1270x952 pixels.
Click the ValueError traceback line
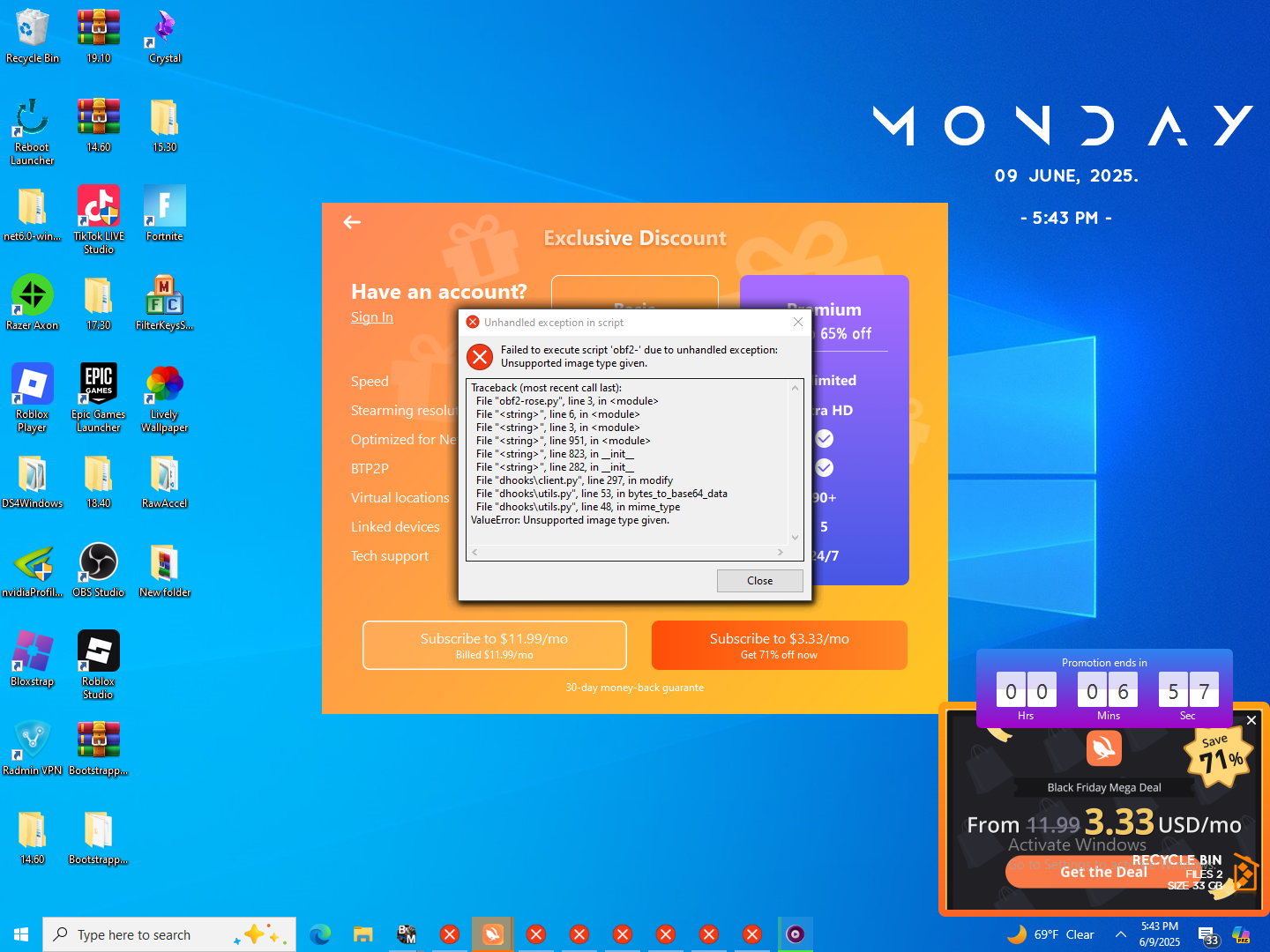click(x=570, y=520)
